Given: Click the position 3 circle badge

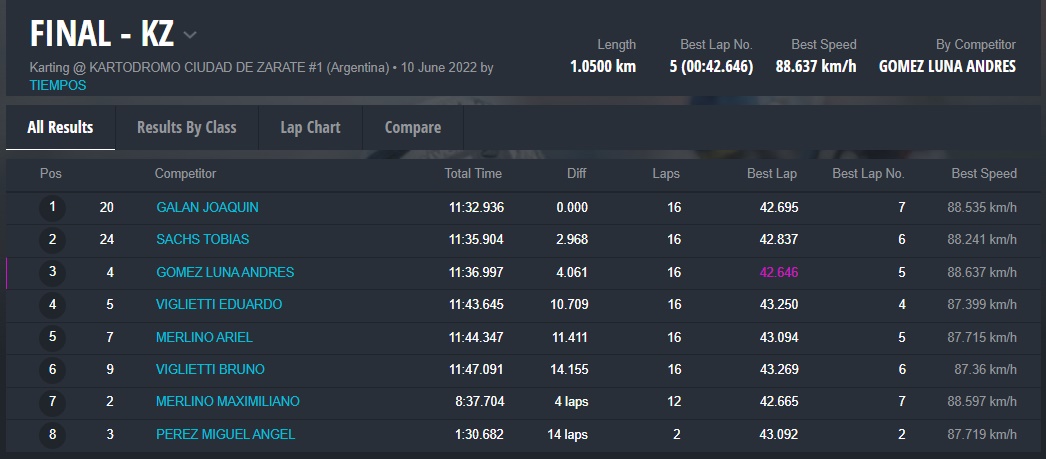Looking at the screenshot, I should click(52, 272).
